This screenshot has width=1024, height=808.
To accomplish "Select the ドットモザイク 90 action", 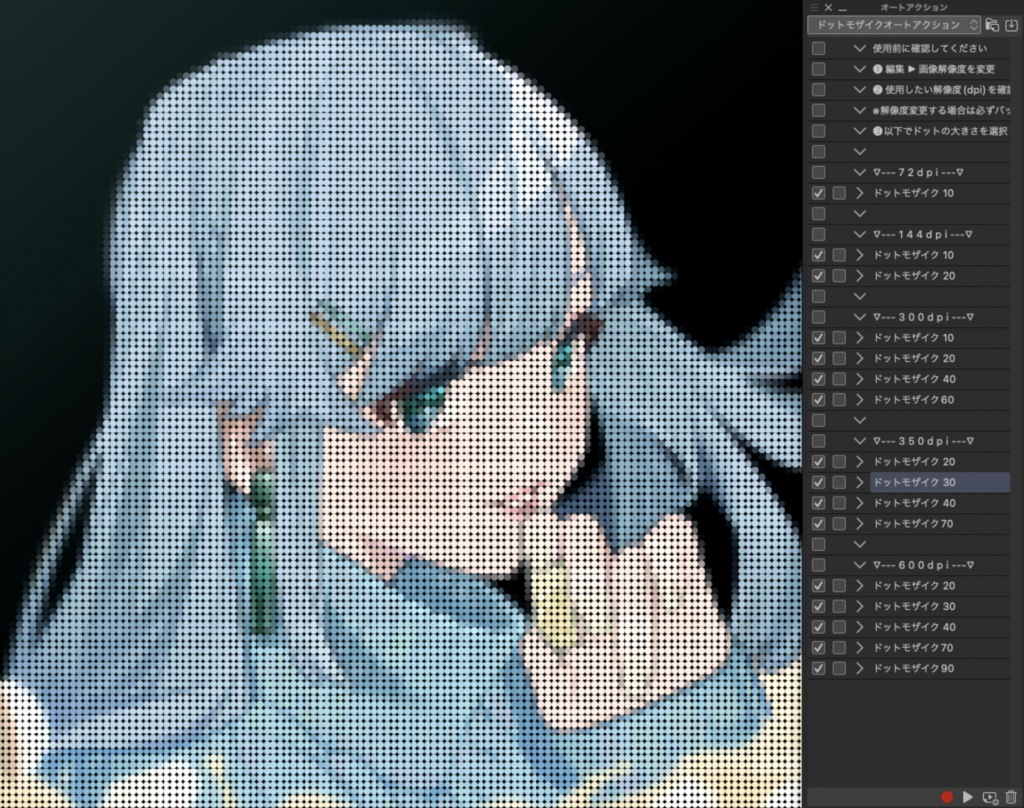I will 914,668.
